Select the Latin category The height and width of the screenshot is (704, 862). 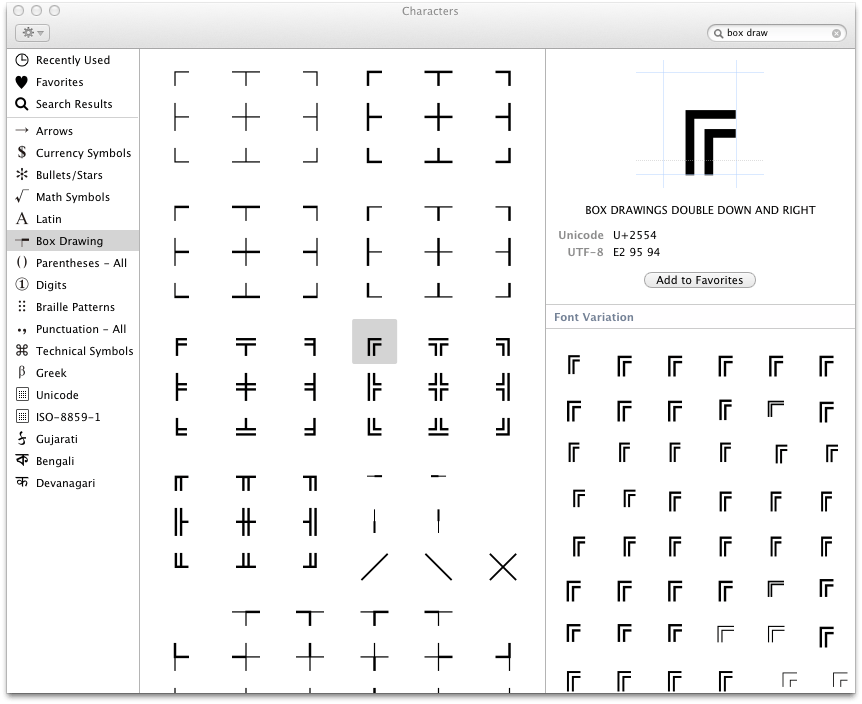coord(73,219)
